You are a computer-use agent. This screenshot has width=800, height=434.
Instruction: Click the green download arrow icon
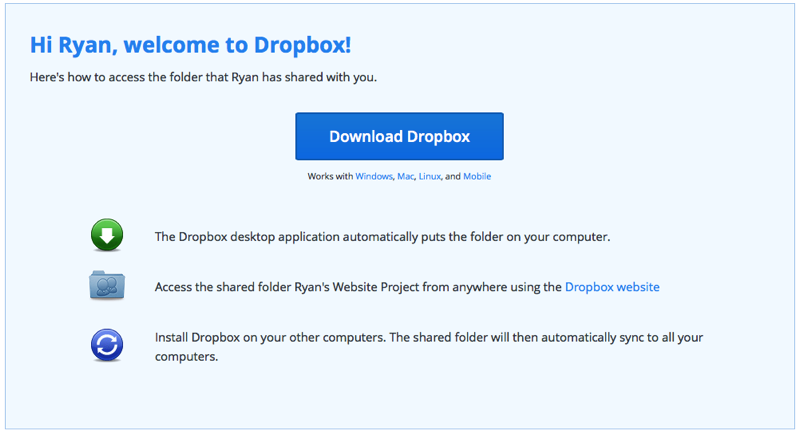(107, 235)
